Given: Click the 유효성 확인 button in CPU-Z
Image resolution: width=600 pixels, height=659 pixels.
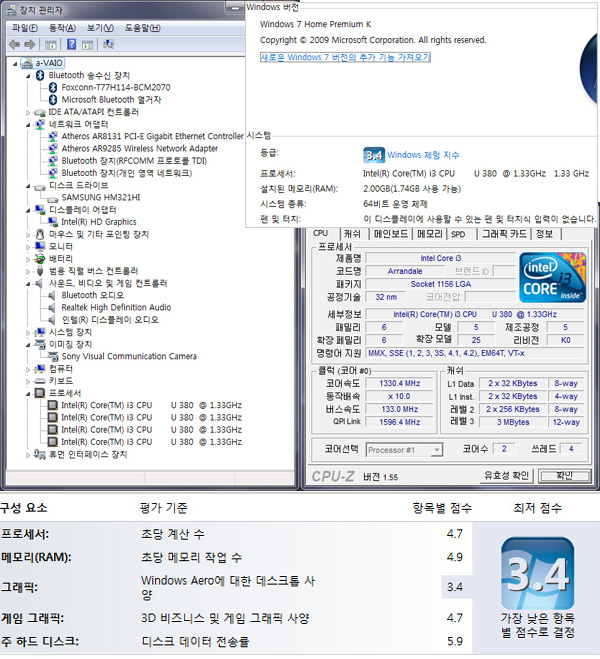Looking at the screenshot, I should point(506,476).
